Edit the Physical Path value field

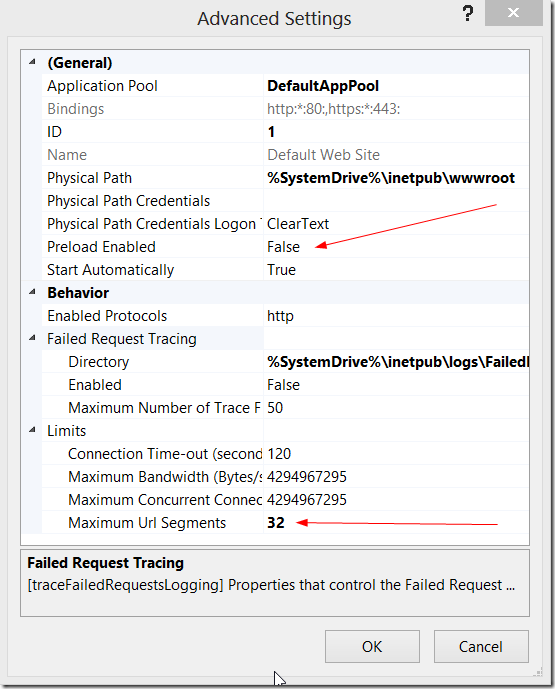[396, 178]
